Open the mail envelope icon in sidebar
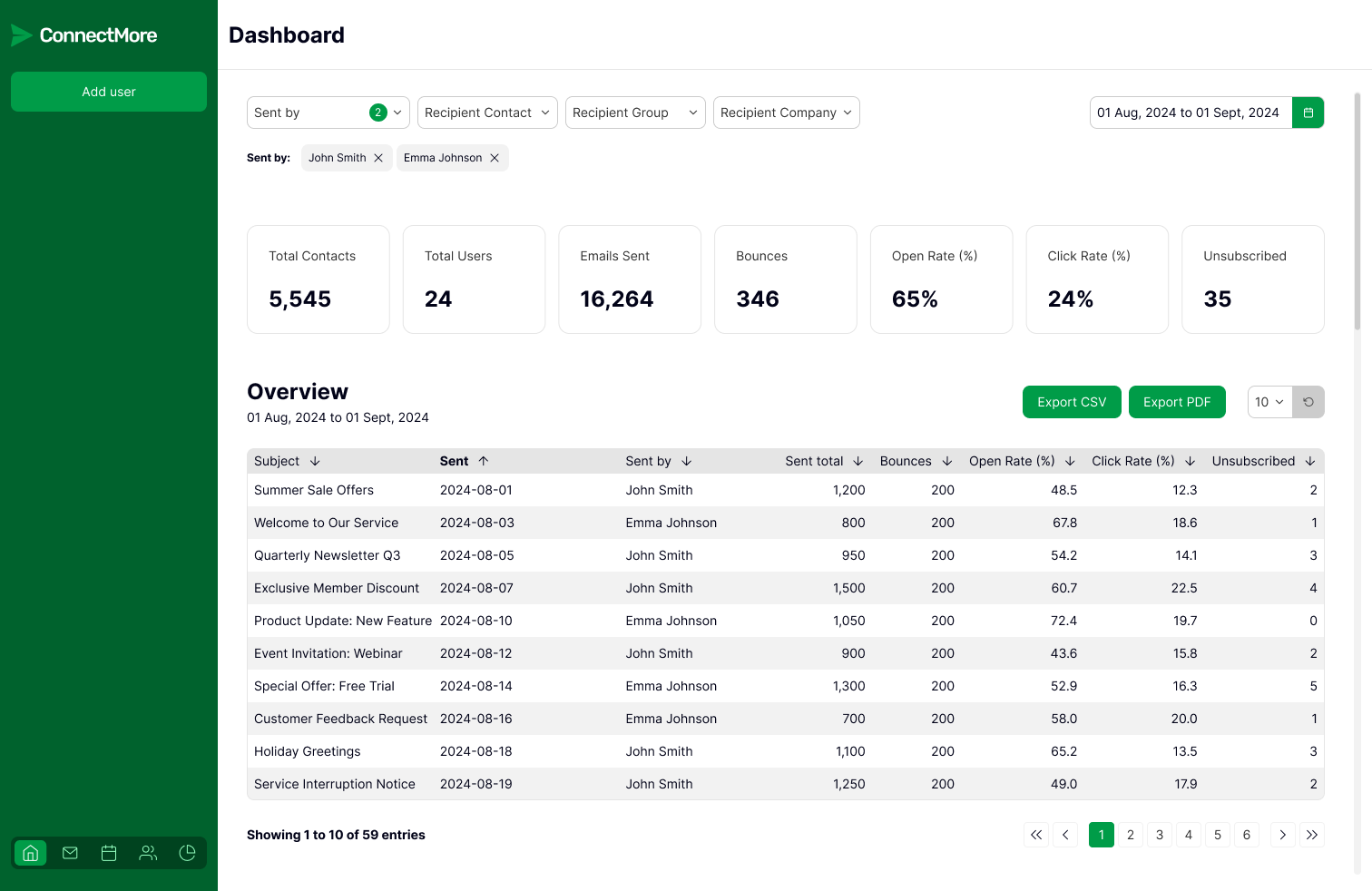This screenshot has height=891, width=1372. click(70, 853)
